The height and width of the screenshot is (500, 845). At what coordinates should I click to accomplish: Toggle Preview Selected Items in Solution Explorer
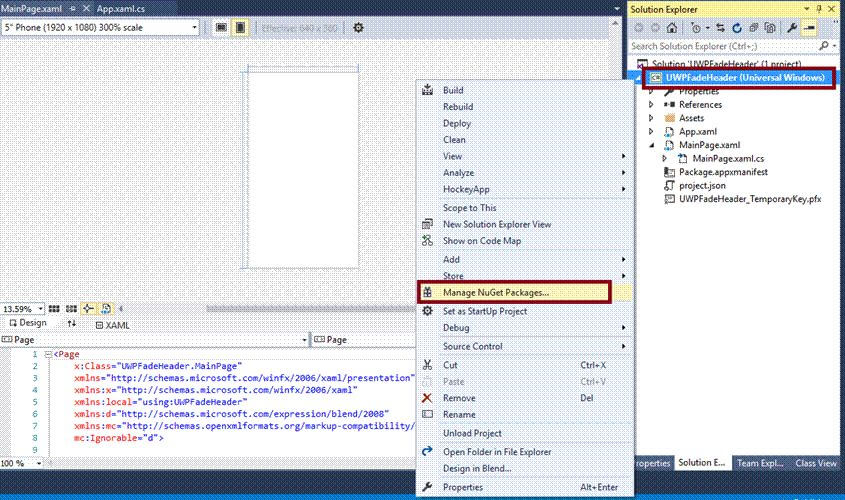[809, 27]
